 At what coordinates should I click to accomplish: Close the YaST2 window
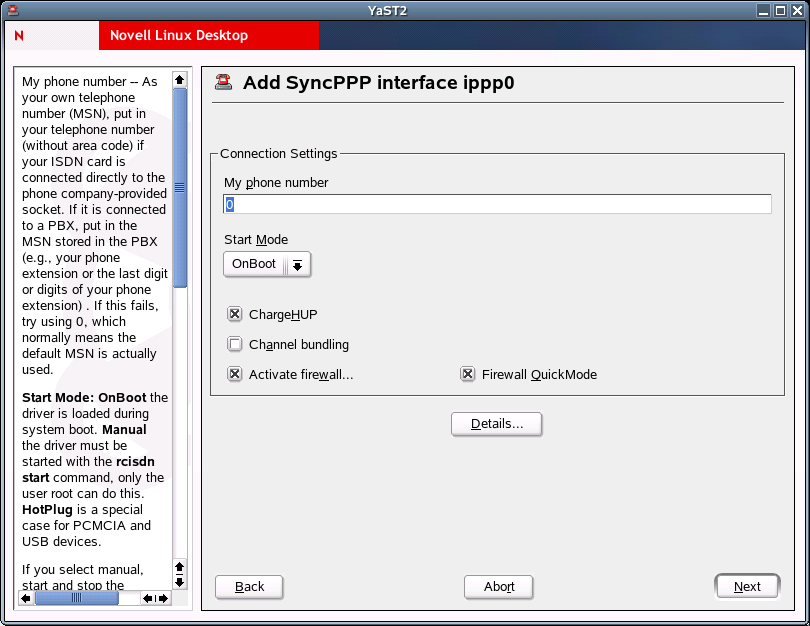(797, 10)
